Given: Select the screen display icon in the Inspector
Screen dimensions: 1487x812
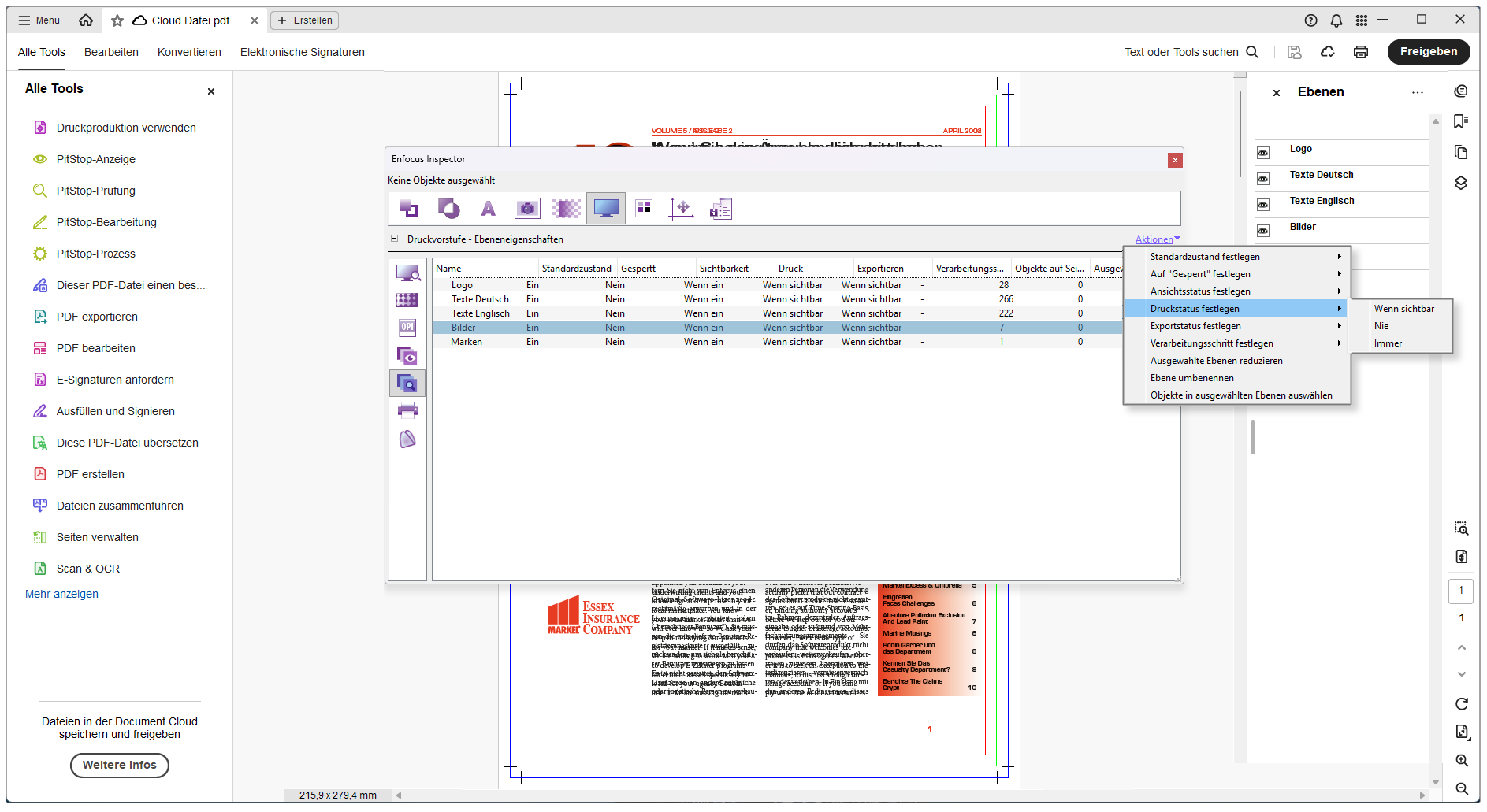Looking at the screenshot, I should point(605,208).
